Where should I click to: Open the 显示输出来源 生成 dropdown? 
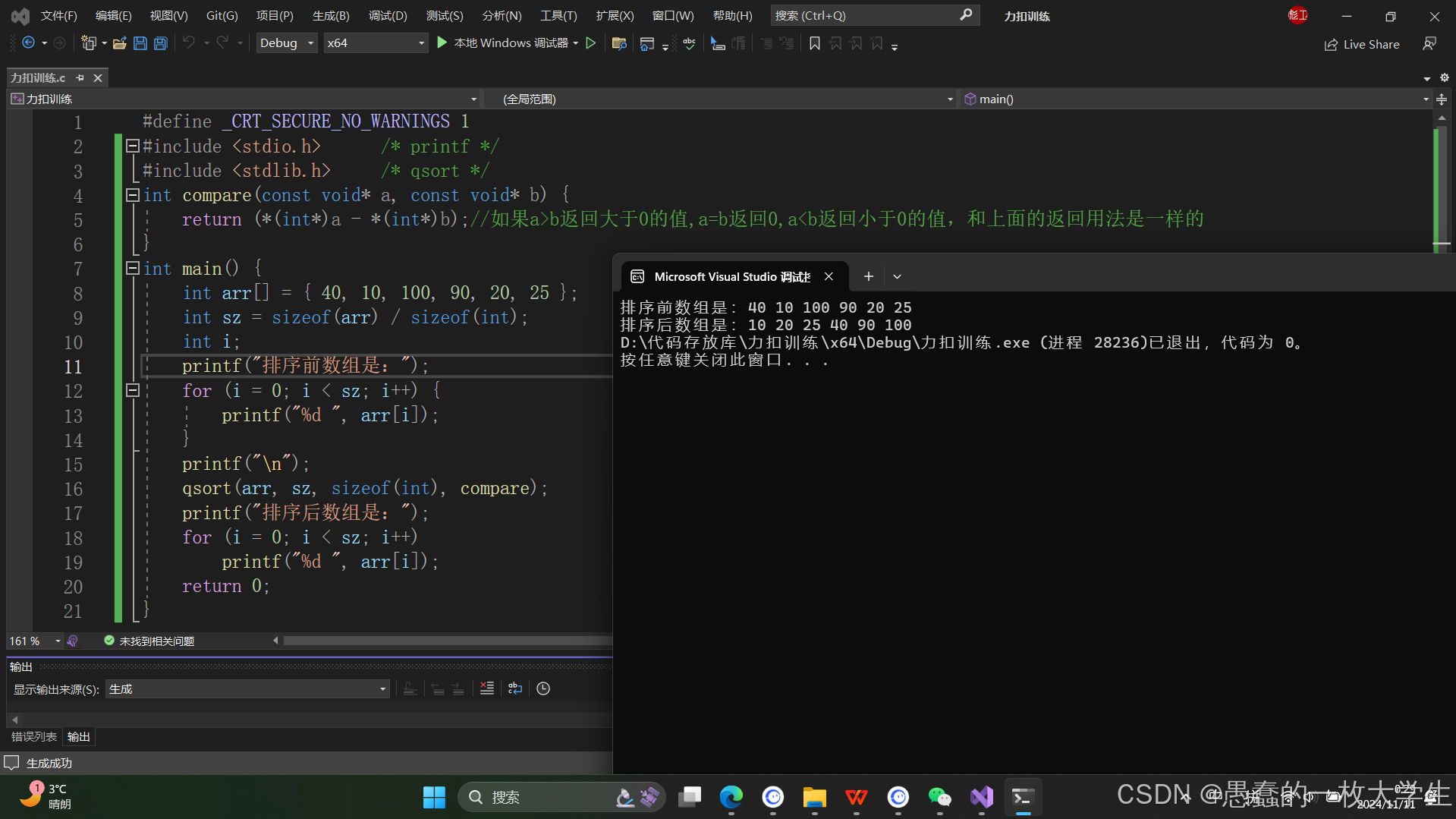click(x=247, y=689)
